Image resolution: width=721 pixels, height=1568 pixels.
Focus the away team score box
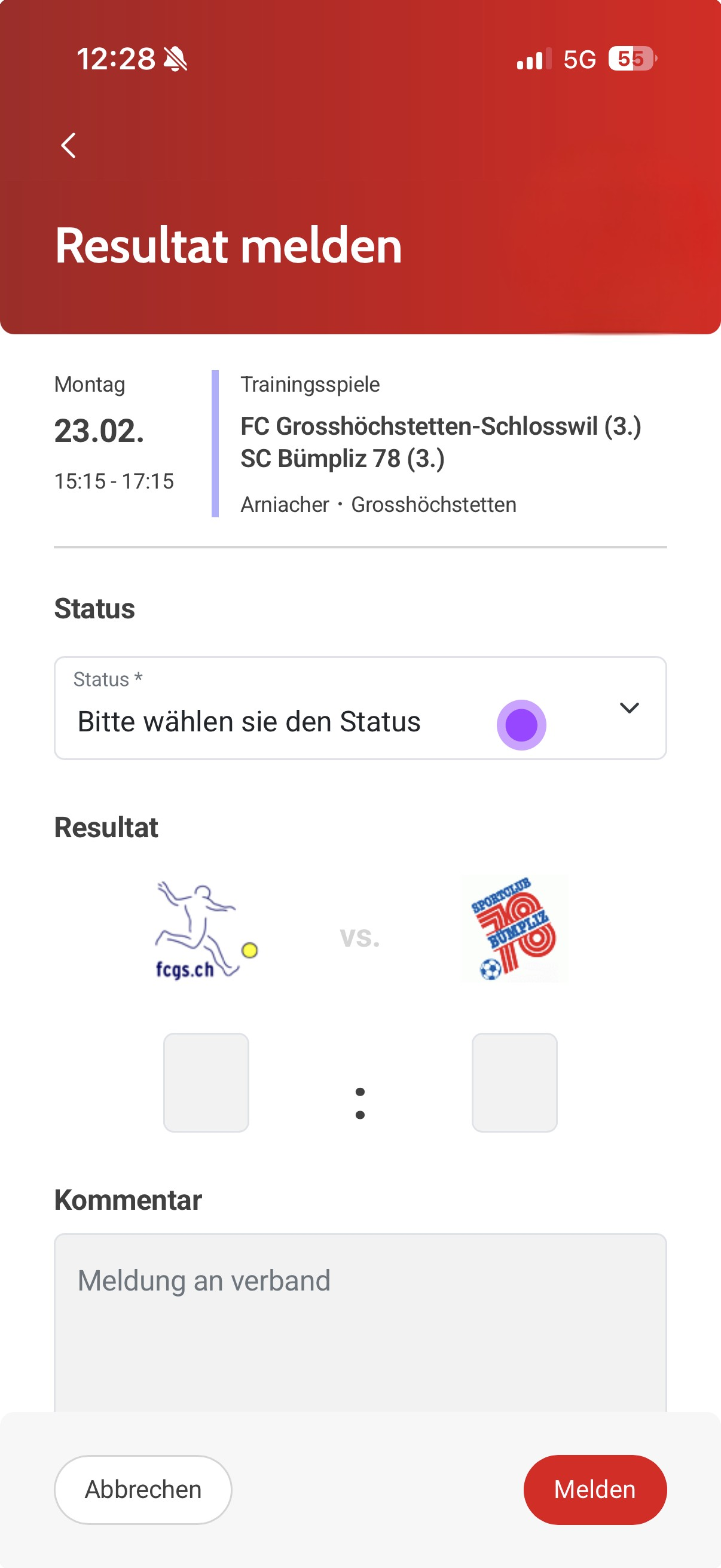[x=514, y=1082]
